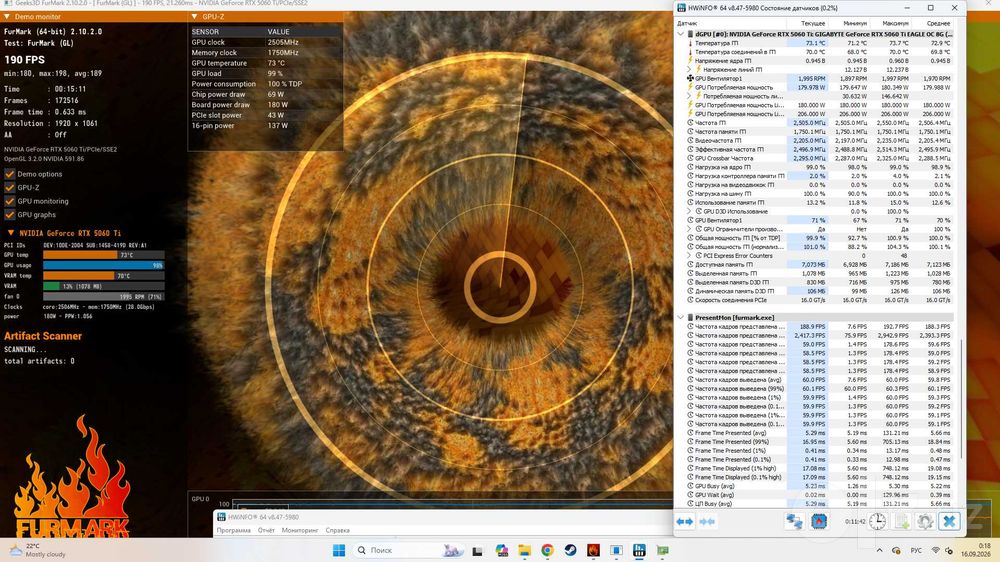Viewport: 1000px width, 562px height.
Task: Open the Программа menu in HWiNFO
Action: pos(233,530)
